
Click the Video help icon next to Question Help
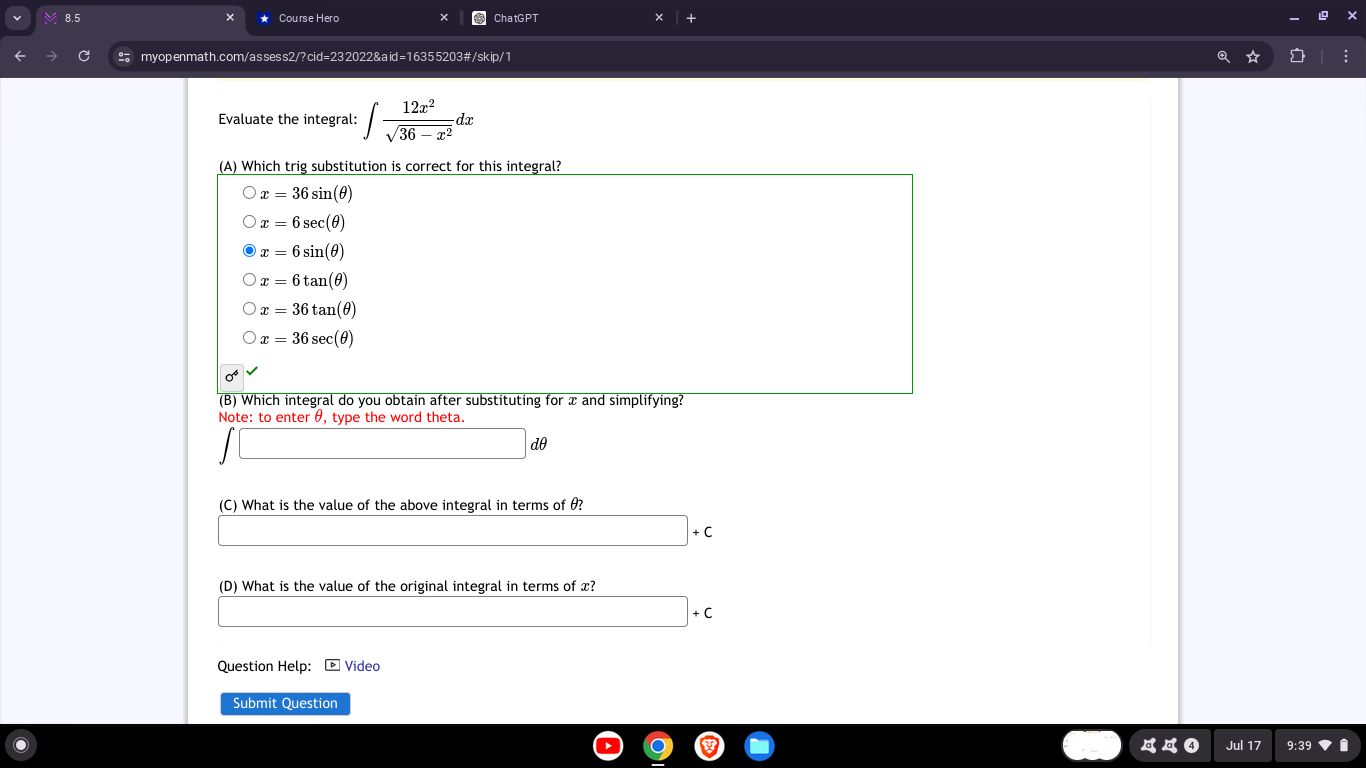coord(330,664)
